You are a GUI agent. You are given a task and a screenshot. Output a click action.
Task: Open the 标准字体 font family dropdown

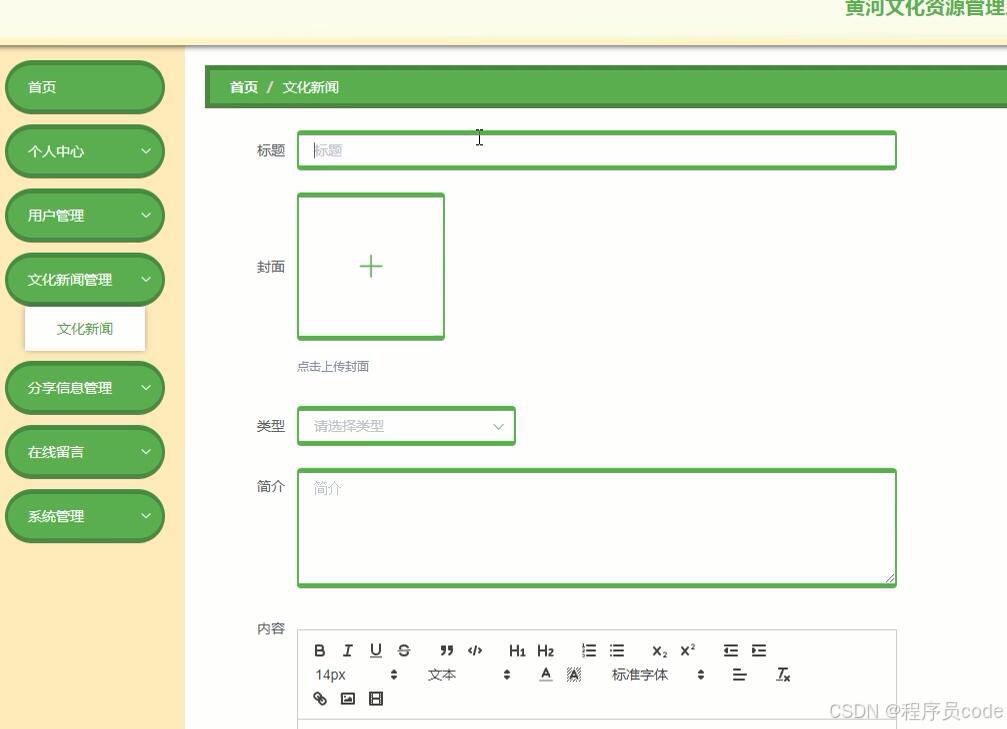[x=658, y=674]
